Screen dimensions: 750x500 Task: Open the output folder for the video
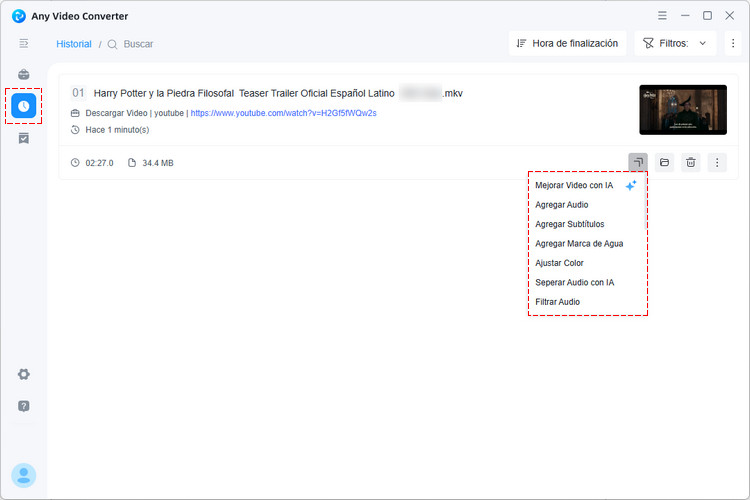pos(664,163)
